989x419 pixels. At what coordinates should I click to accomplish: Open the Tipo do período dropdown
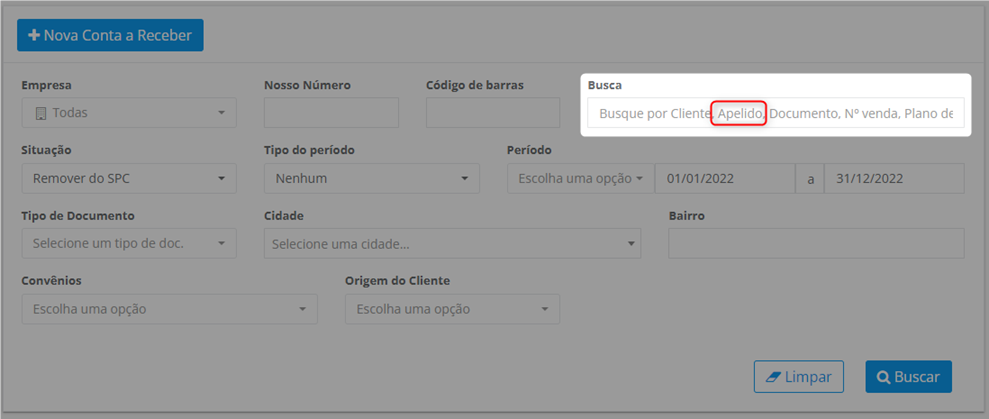pyautogui.click(x=372, y=179)
